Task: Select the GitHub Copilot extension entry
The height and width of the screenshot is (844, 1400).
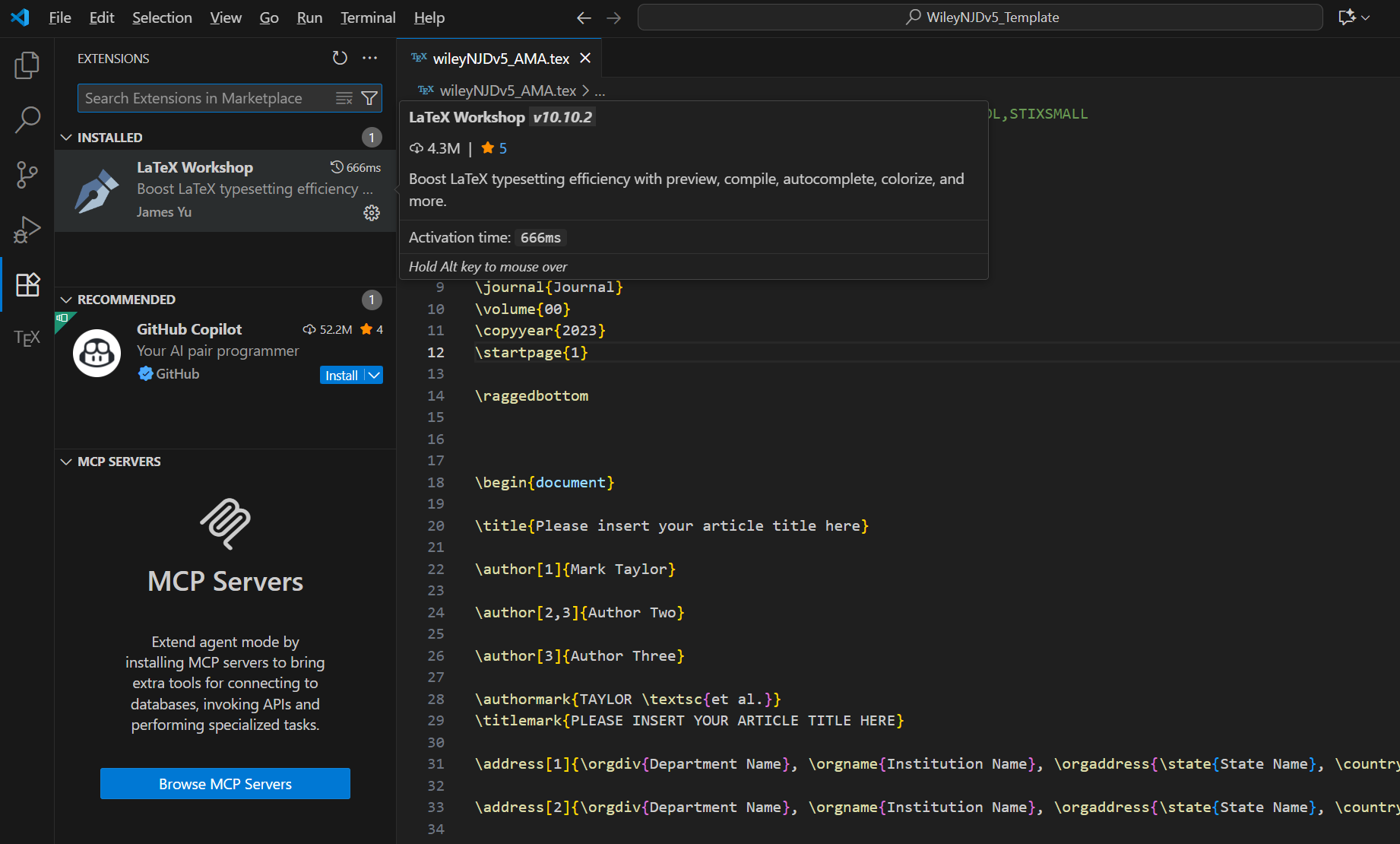Action: pyautogui.click(x=225, y=353)
